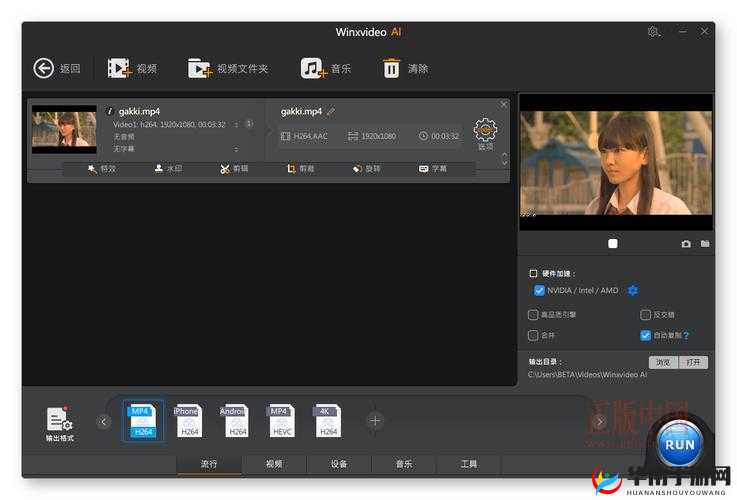The width and height of the screenshot is (737, 500).
Task: Open the 剪辑 scissors cut tool
Action: (234, 169)
